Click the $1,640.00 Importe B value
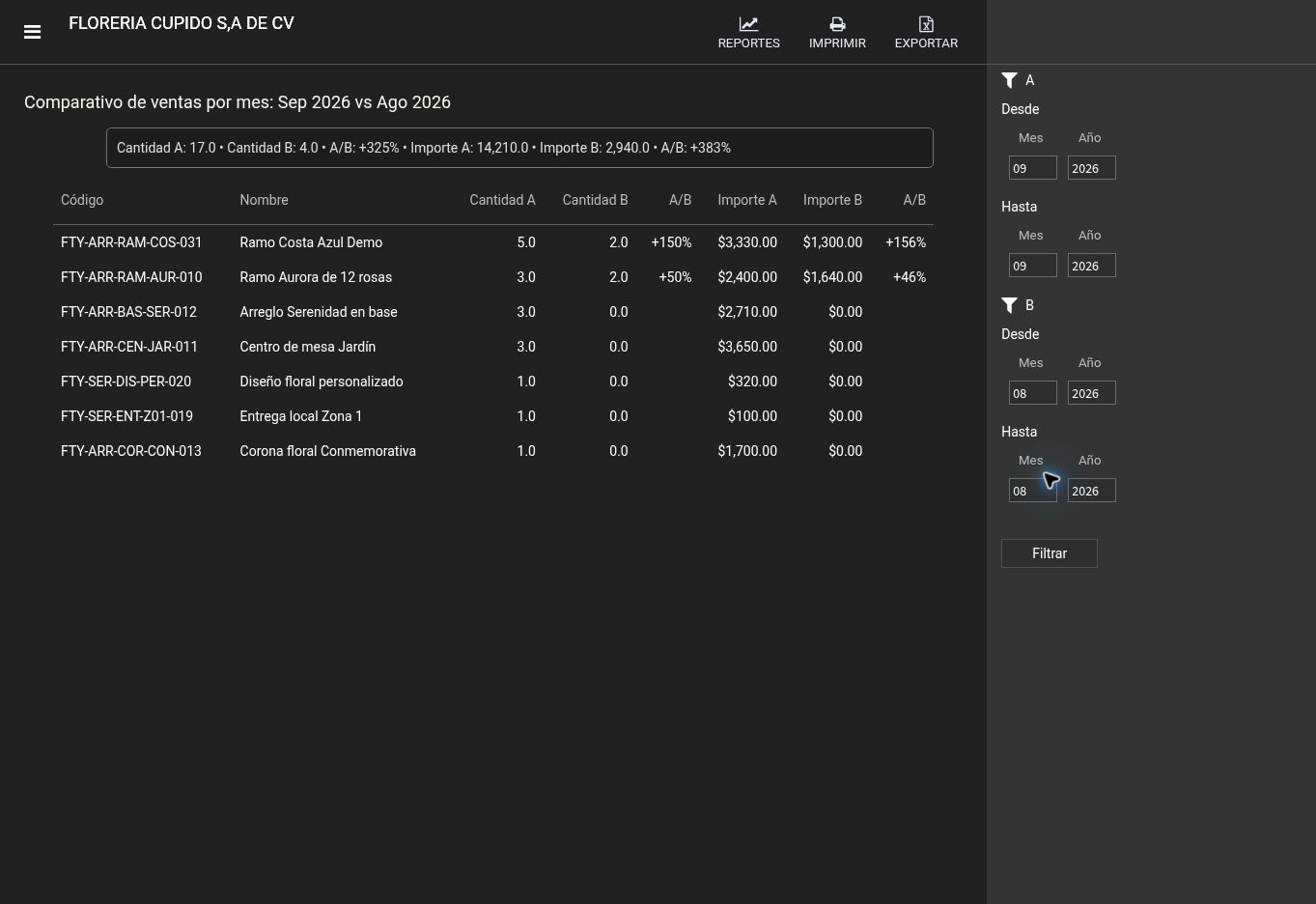The image size is (1316, 904). point(832,277)
